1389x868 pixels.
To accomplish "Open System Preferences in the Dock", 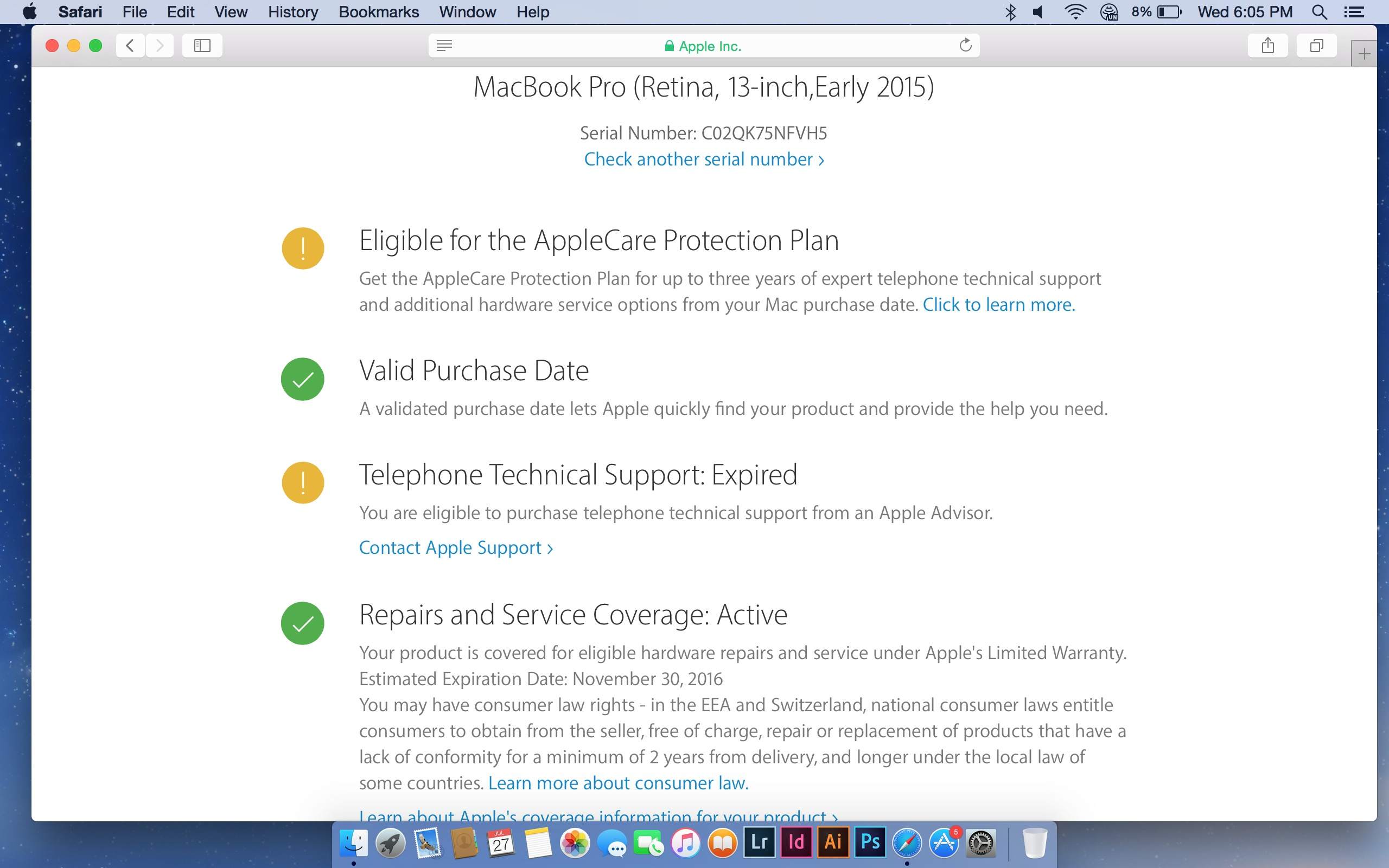I will pos(981,842).
